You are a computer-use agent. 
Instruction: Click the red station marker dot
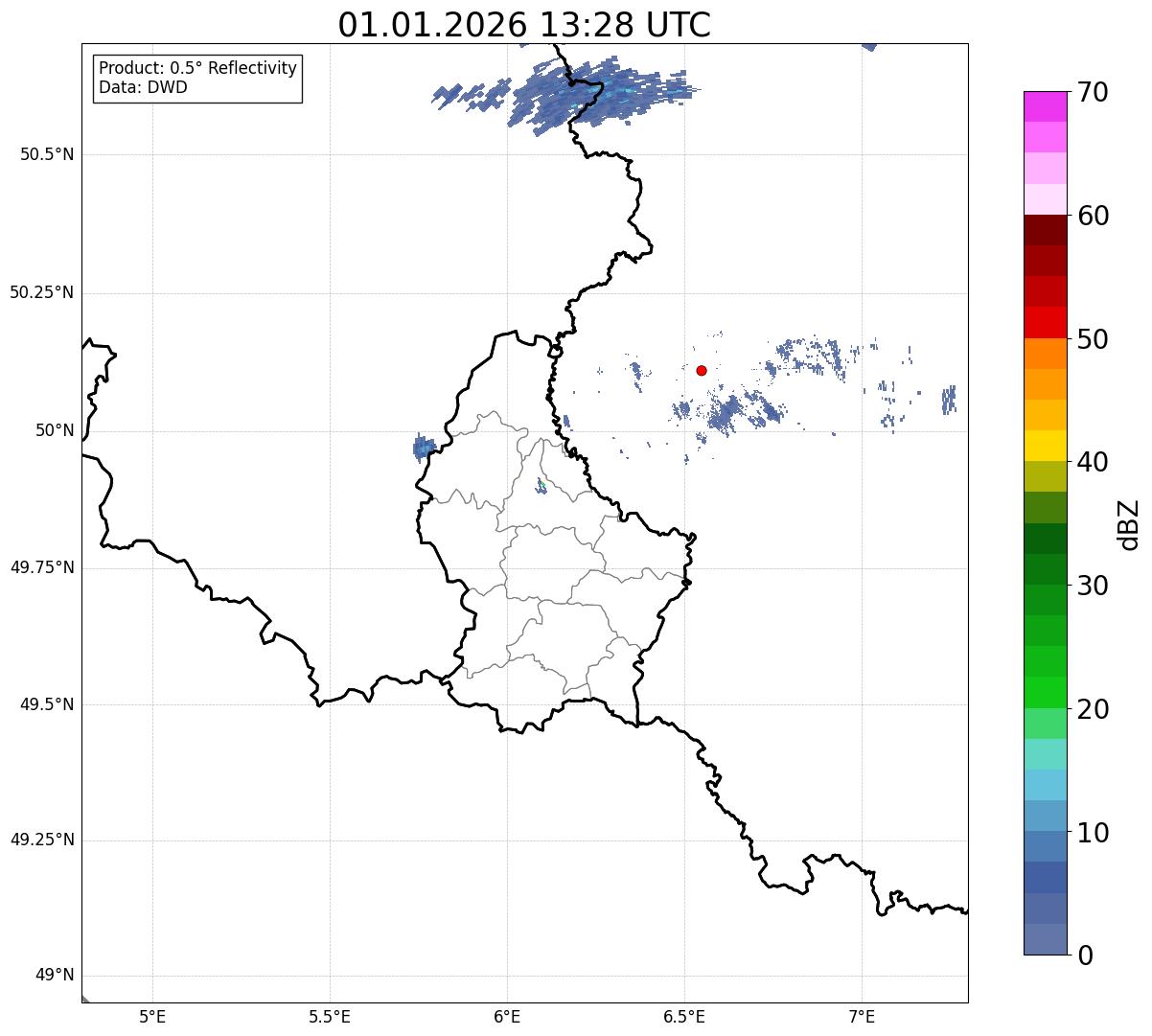coord(702,370)
